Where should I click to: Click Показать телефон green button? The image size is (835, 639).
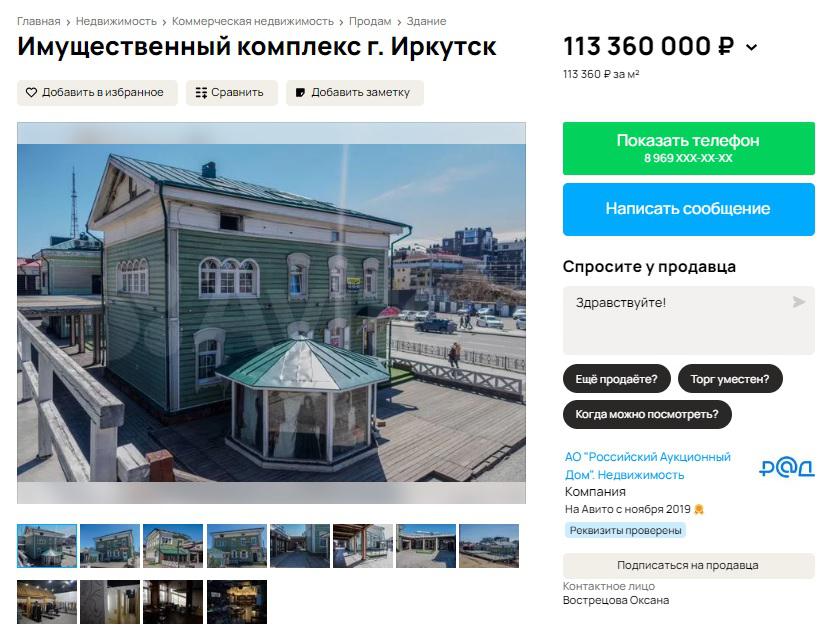point(689,149)
